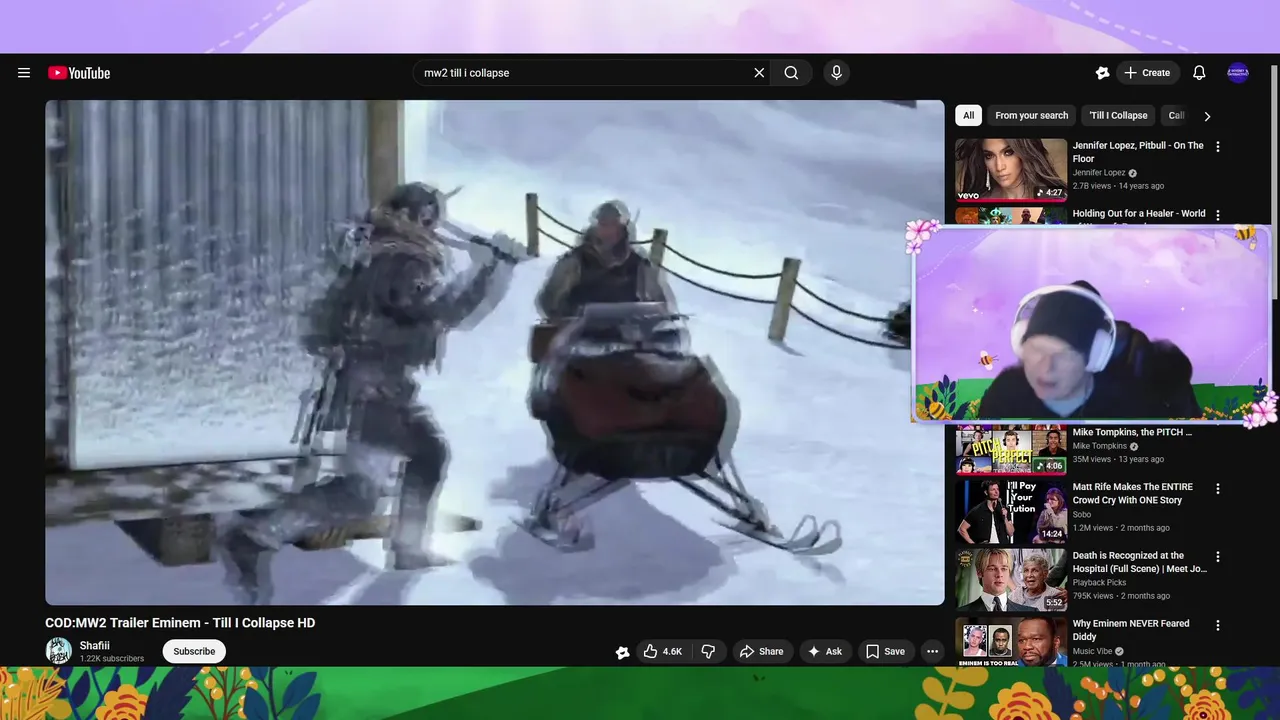Select the 'From your search' chip
The height and width of the screenshot is (720, 1280).
coord(1031,115)
